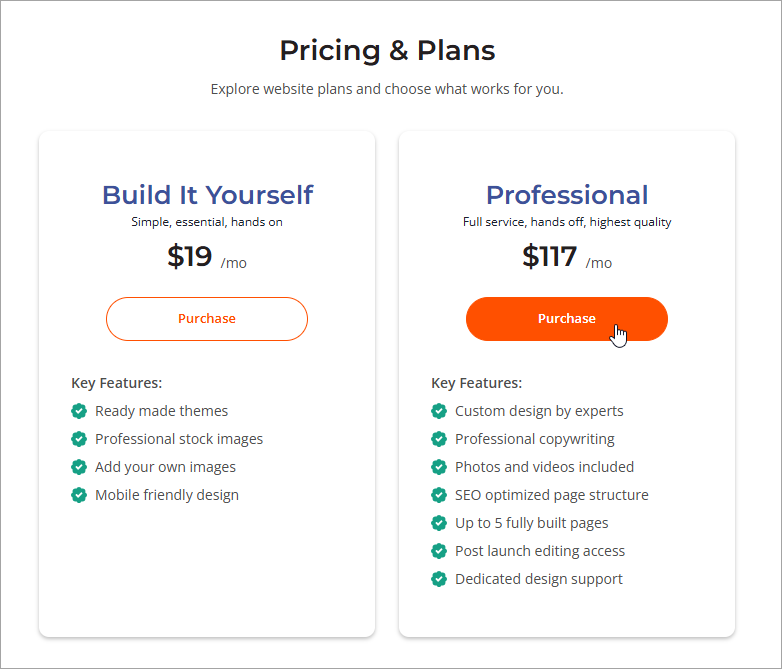The width and height of the screenshot is (782, 669).
Task: Click the checkmark icon beside SEO optimized page structure
Action: tap(439, 495)
